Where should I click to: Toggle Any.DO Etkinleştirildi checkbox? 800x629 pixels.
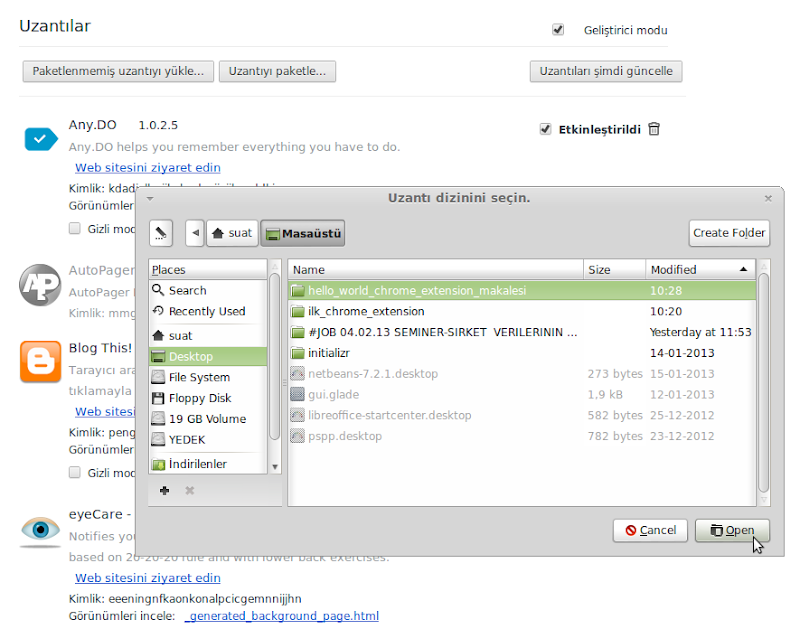click(545, 129)
